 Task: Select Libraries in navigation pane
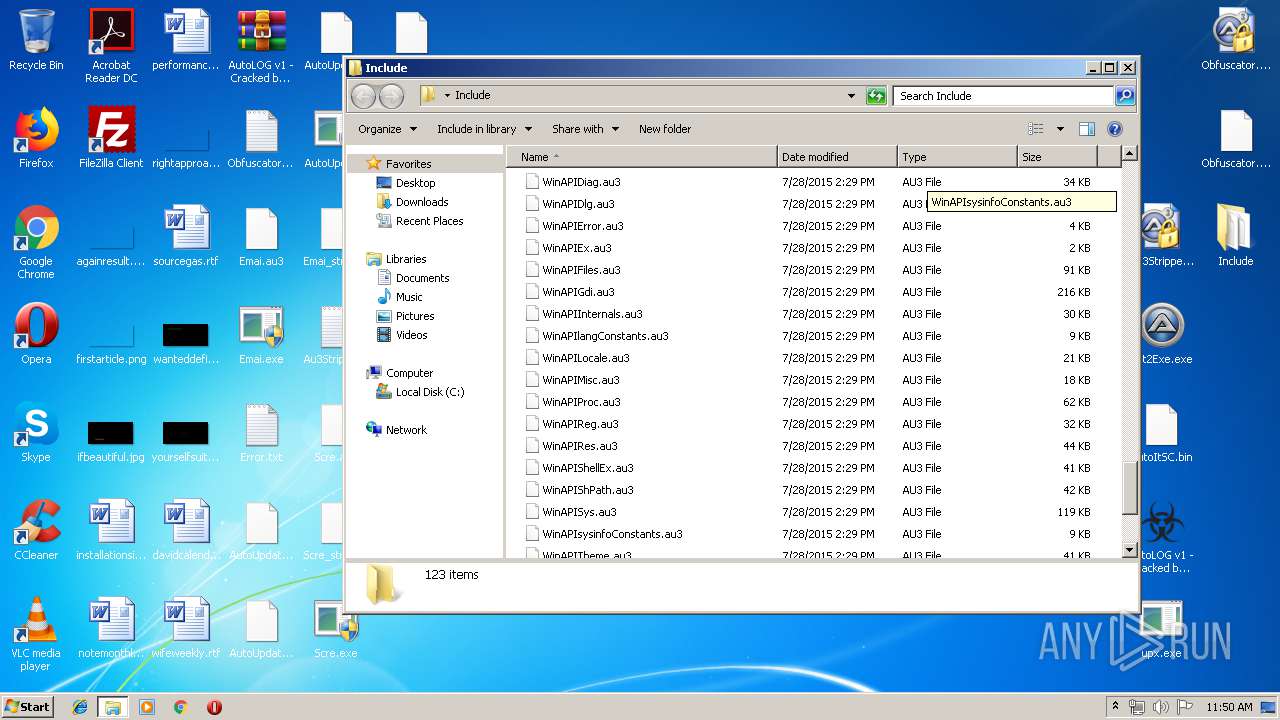click(406, 259)
